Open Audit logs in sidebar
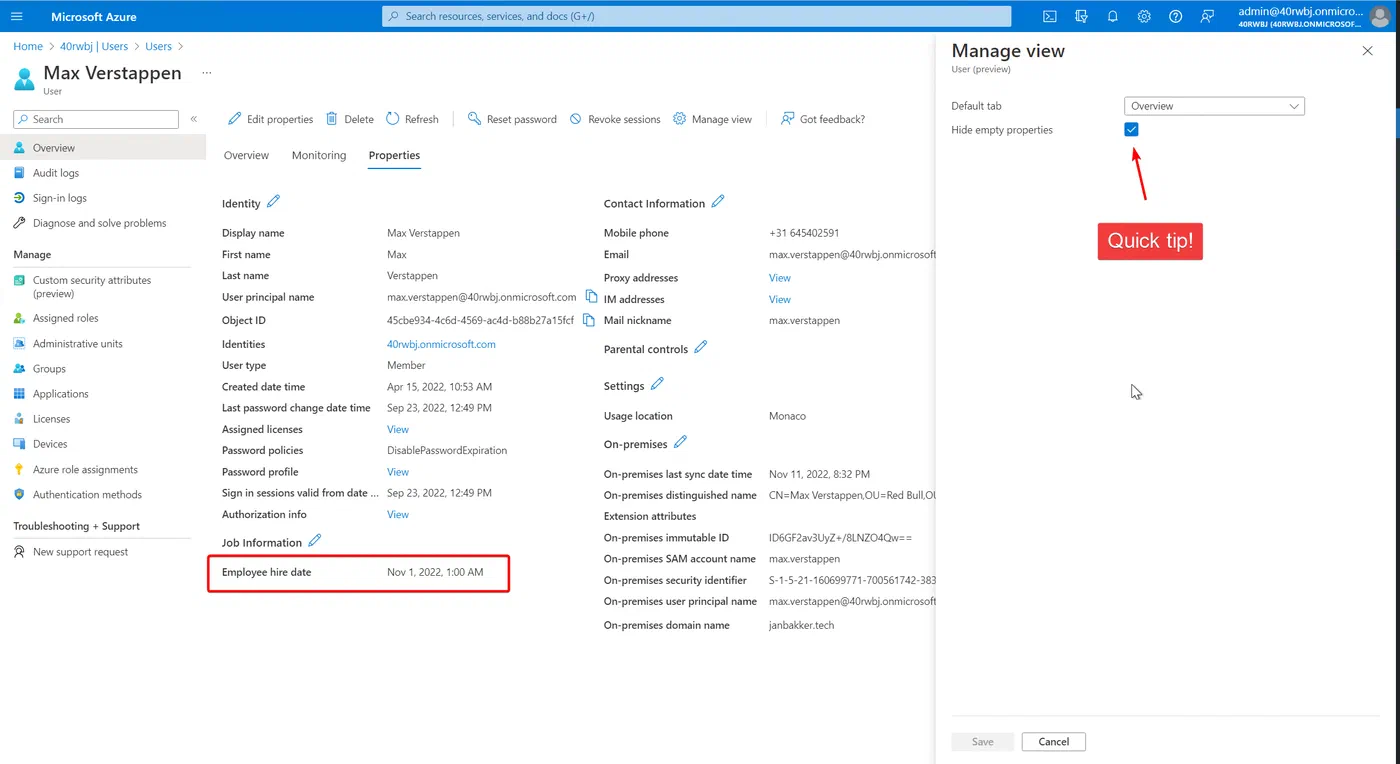This screenshot has width=1400, height=764. click(56, 173)
